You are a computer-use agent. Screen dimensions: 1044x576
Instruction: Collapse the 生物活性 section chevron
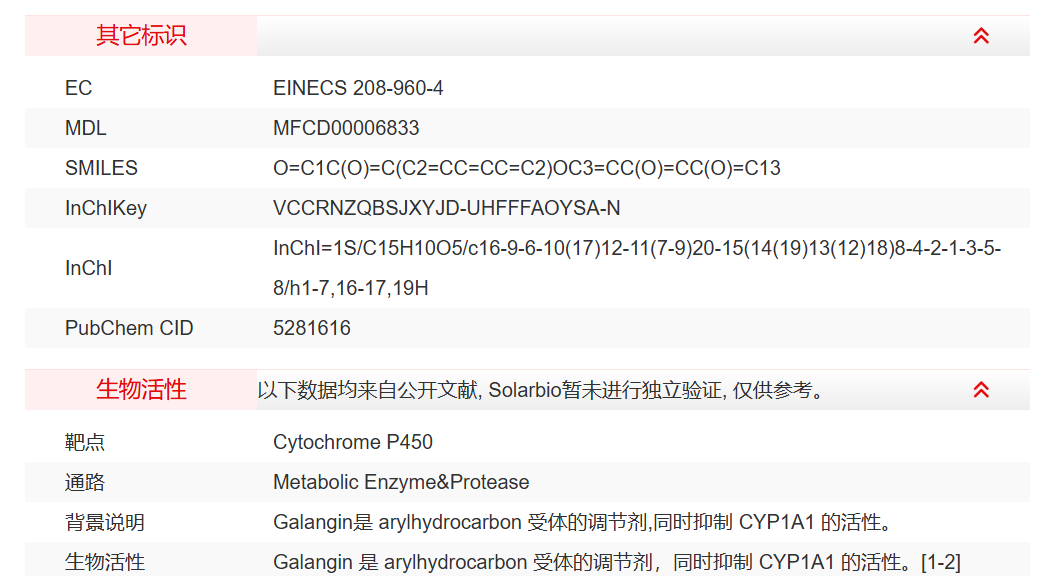[981, 390]
